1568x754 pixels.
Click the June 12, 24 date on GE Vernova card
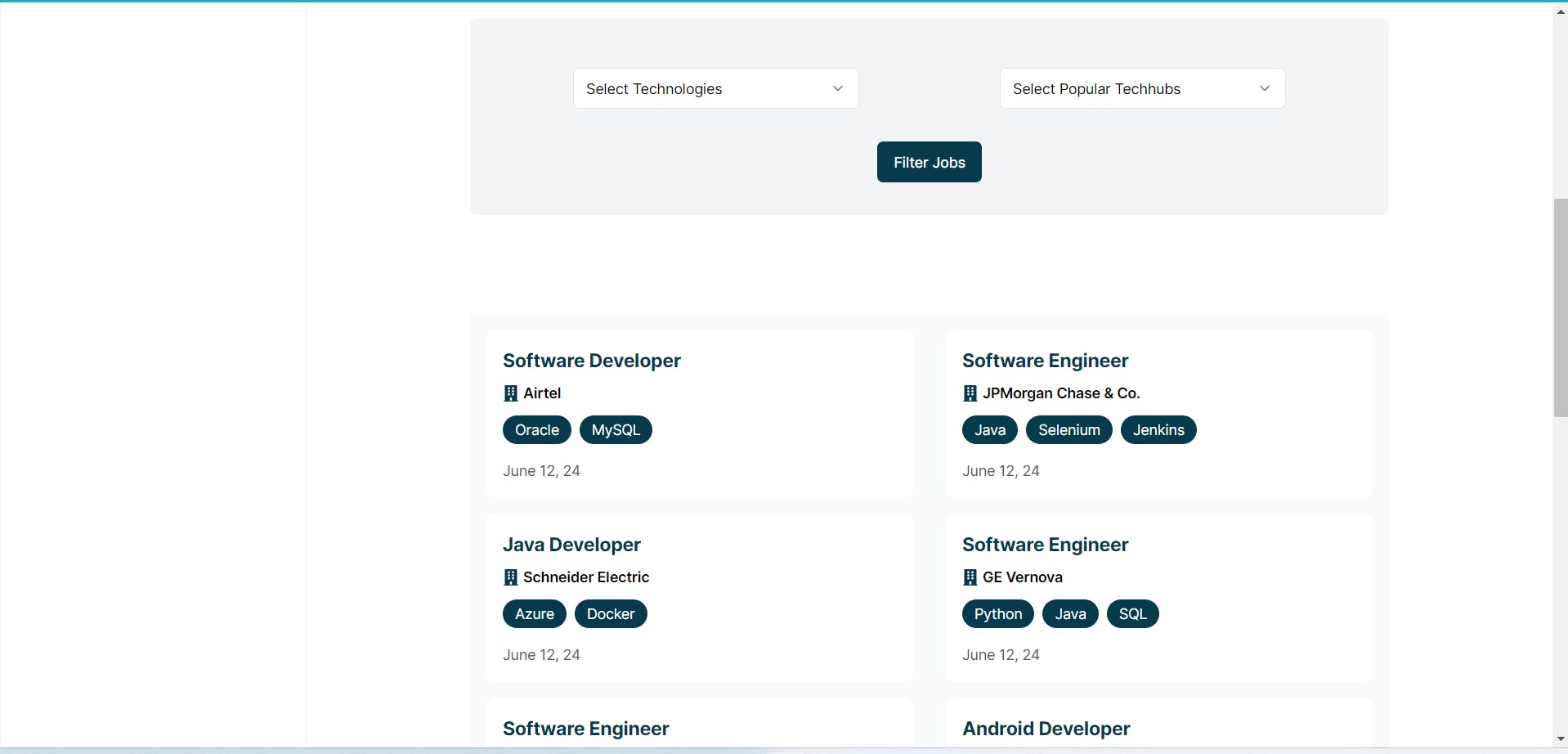(1001, 655)
